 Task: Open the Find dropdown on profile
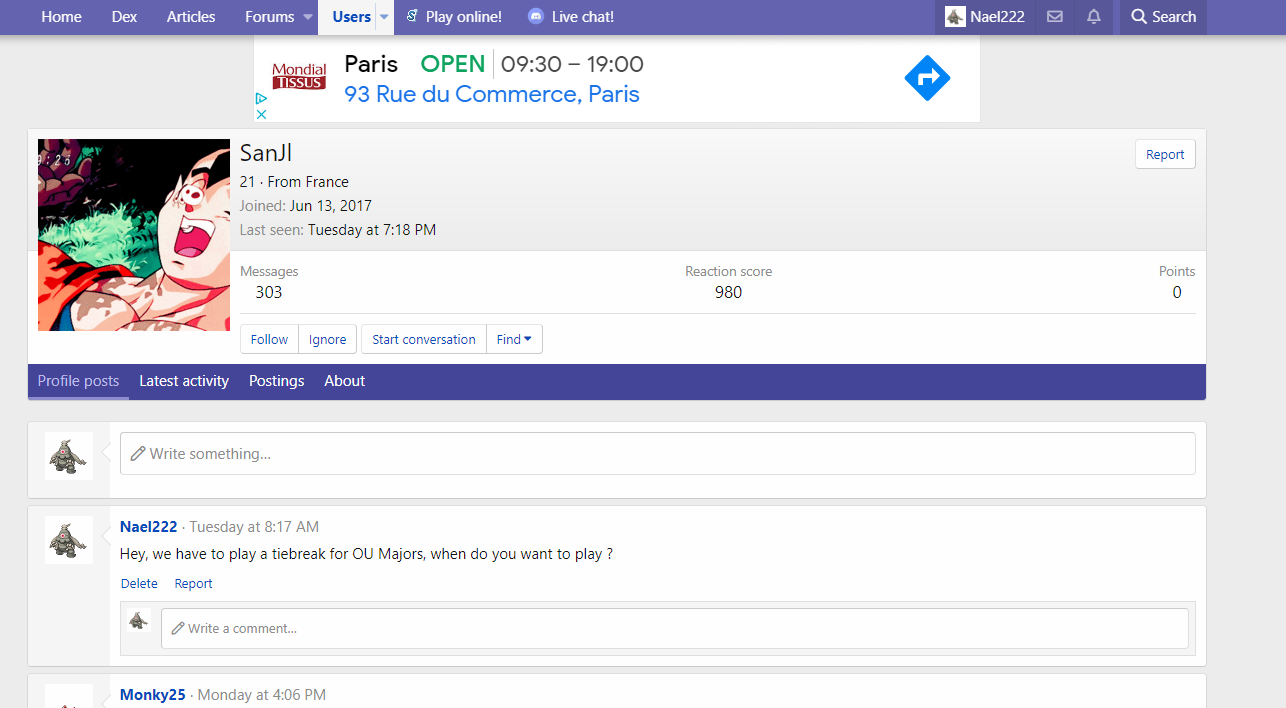pyautogui.click(x=514, y=339)
